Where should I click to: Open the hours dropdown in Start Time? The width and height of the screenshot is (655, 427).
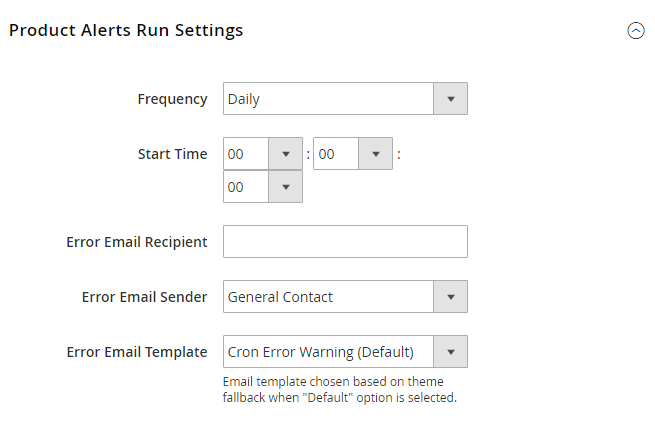coord(263,154)
